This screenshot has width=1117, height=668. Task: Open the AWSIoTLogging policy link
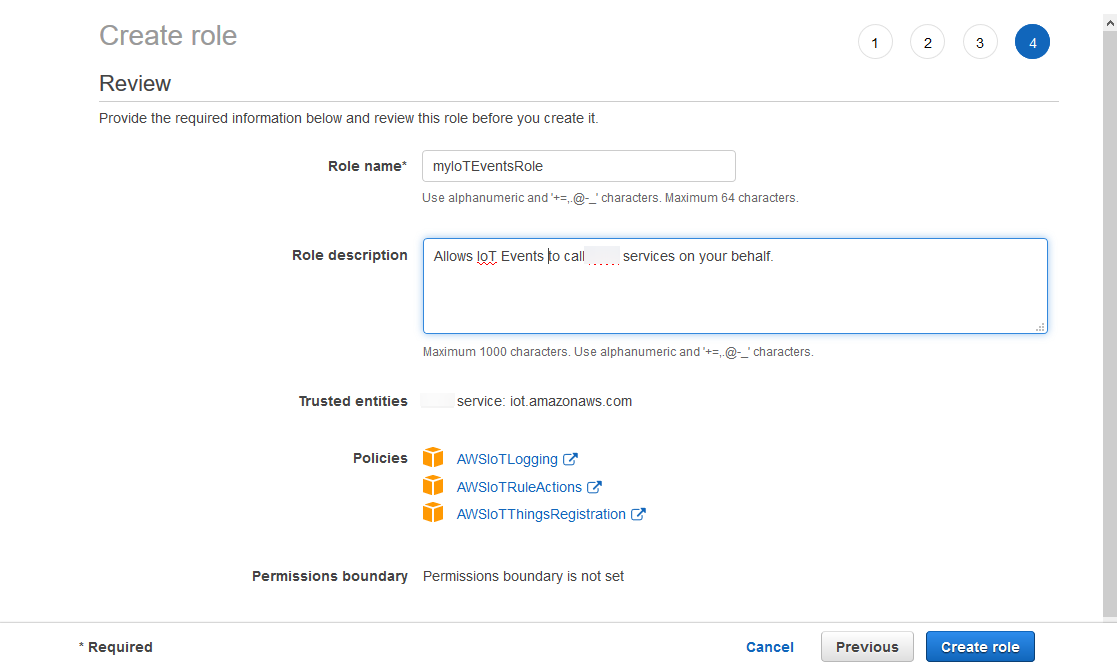507,459
